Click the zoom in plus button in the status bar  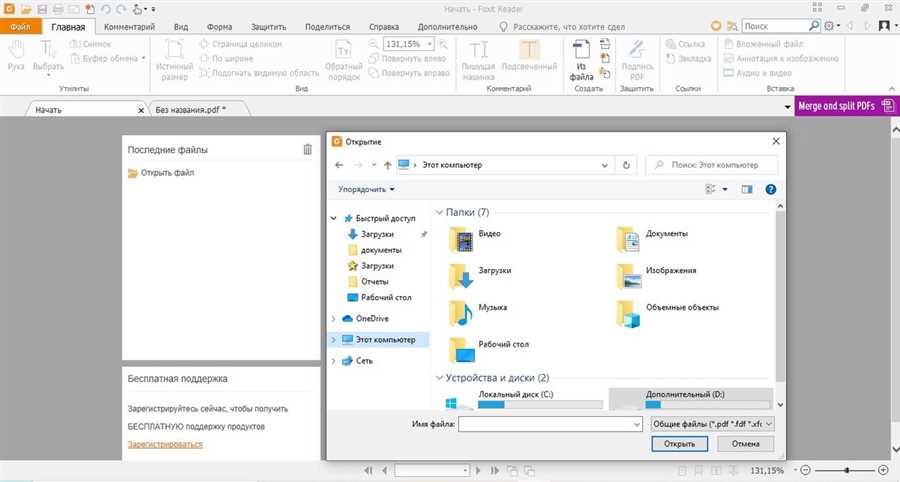[x=883, y=471]
